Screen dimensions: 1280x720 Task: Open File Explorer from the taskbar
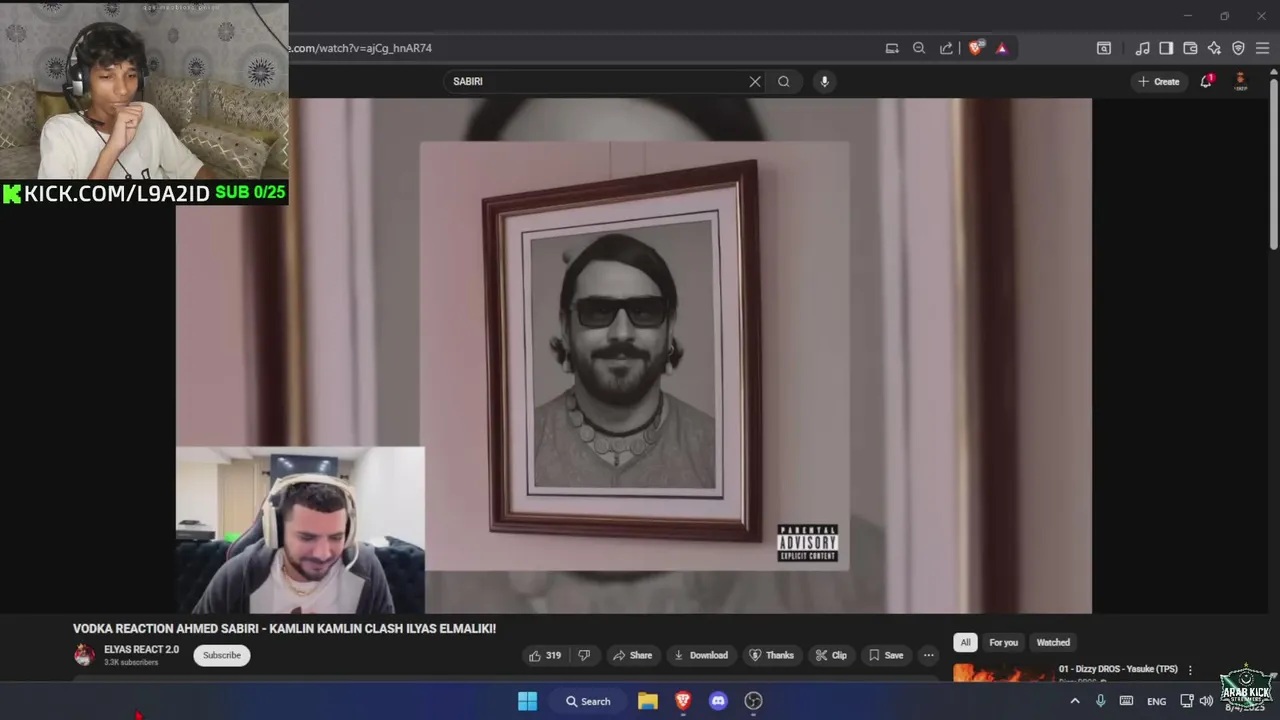(x=648, y=701)
